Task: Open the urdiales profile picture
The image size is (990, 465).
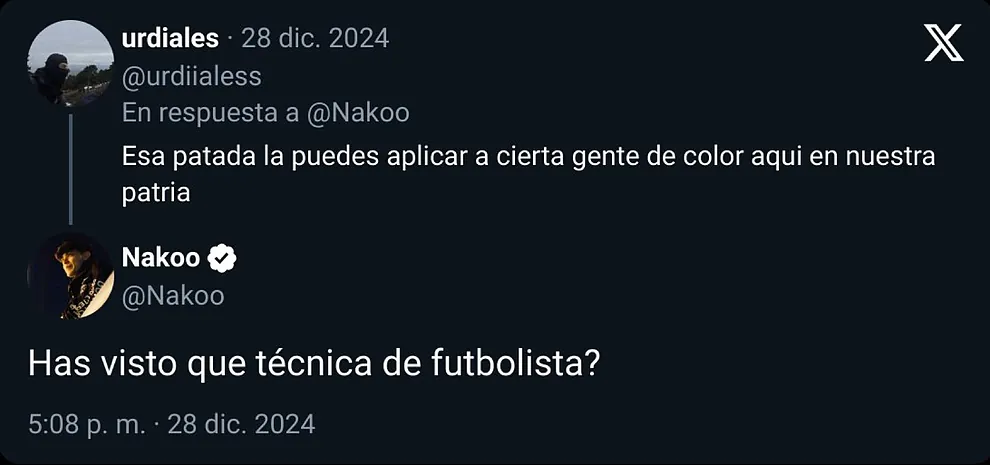Action: coord(70,62)
